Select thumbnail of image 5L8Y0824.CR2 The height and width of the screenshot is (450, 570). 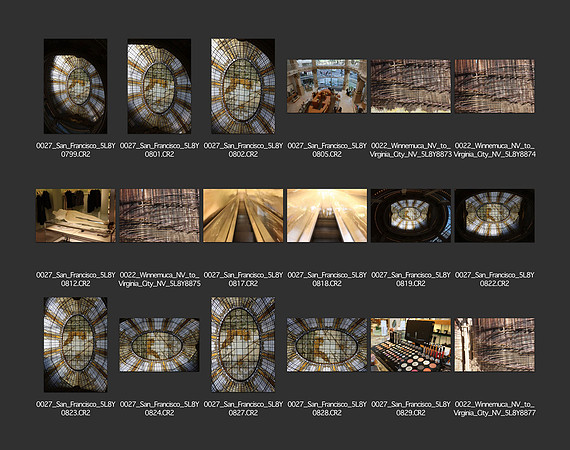tap(159, 345)
